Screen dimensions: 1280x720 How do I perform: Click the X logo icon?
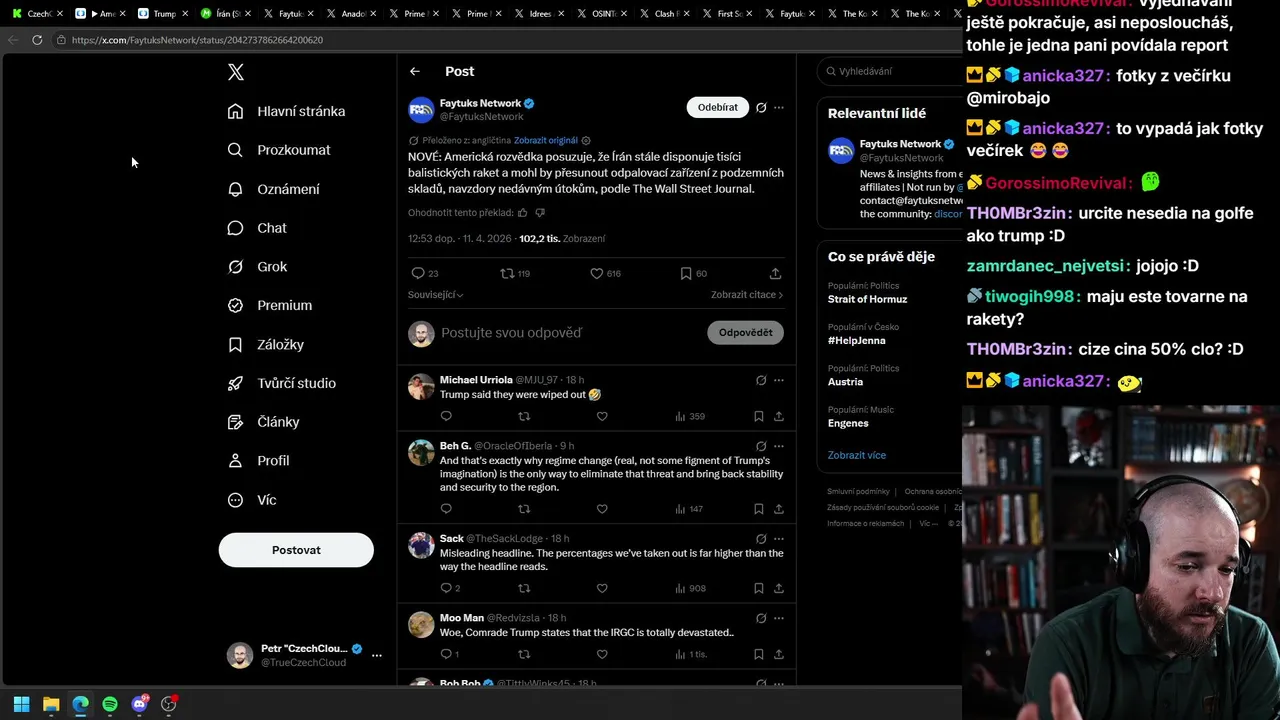[x=235, y=72]
